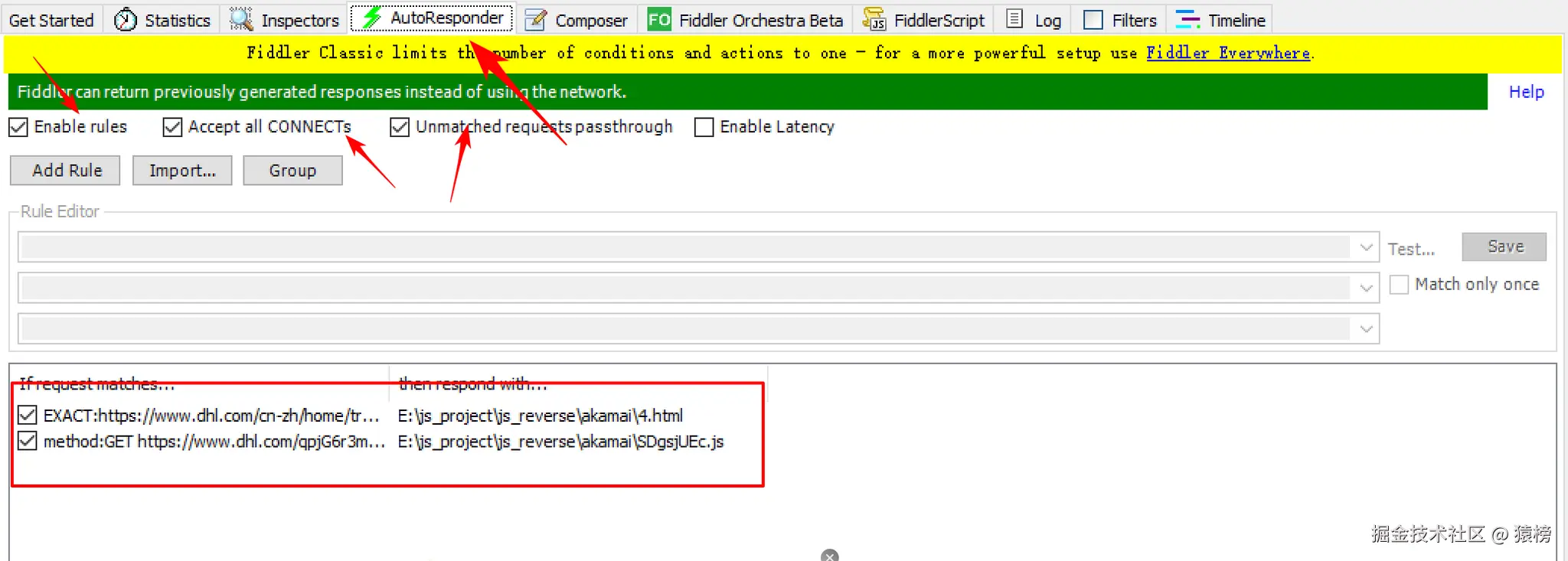Toggle the Enable rules checkbox
The image size is (1568, 561).
coord(18,127)
